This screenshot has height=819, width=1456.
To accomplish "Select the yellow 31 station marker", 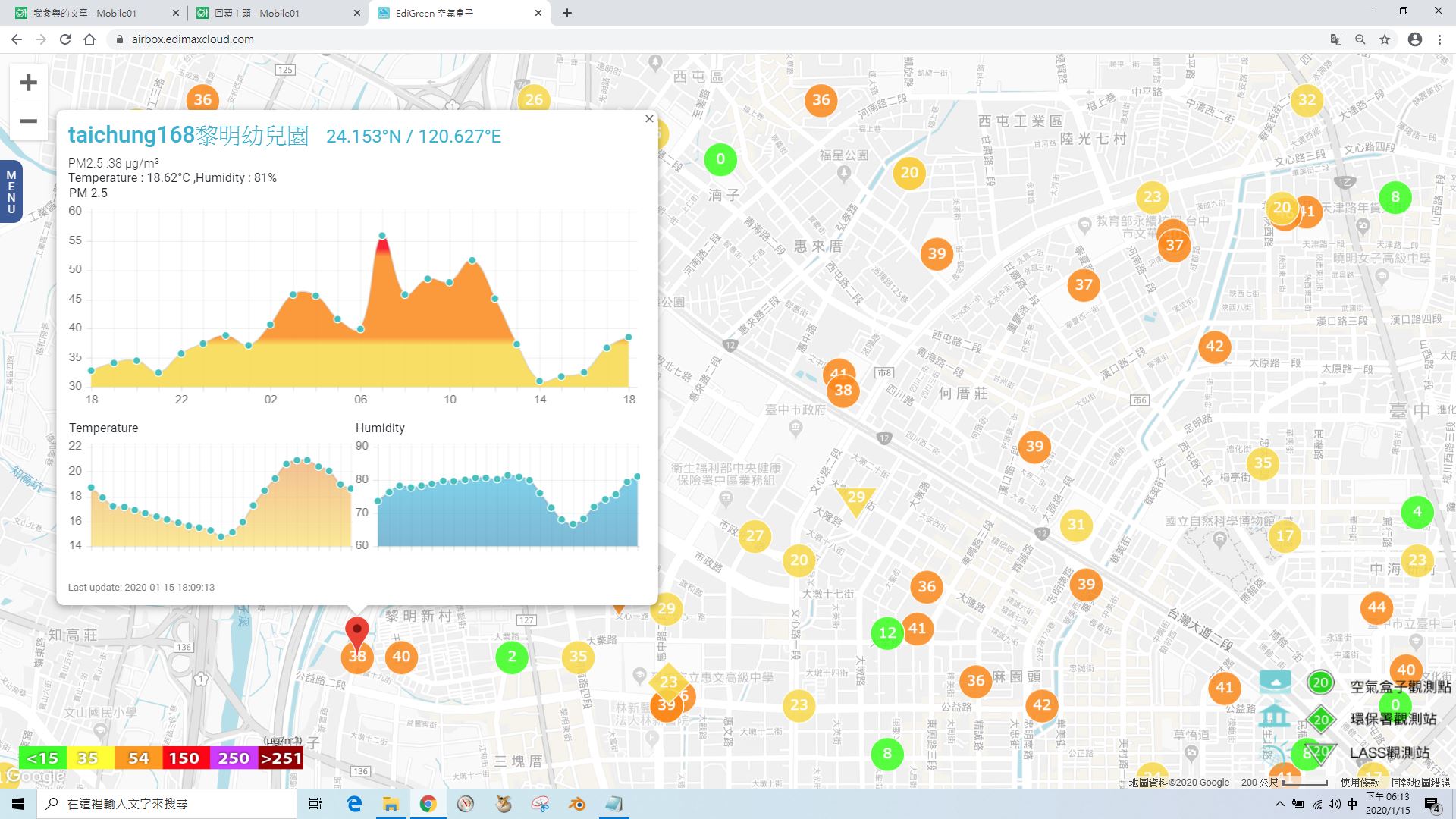I will 1076,525.
